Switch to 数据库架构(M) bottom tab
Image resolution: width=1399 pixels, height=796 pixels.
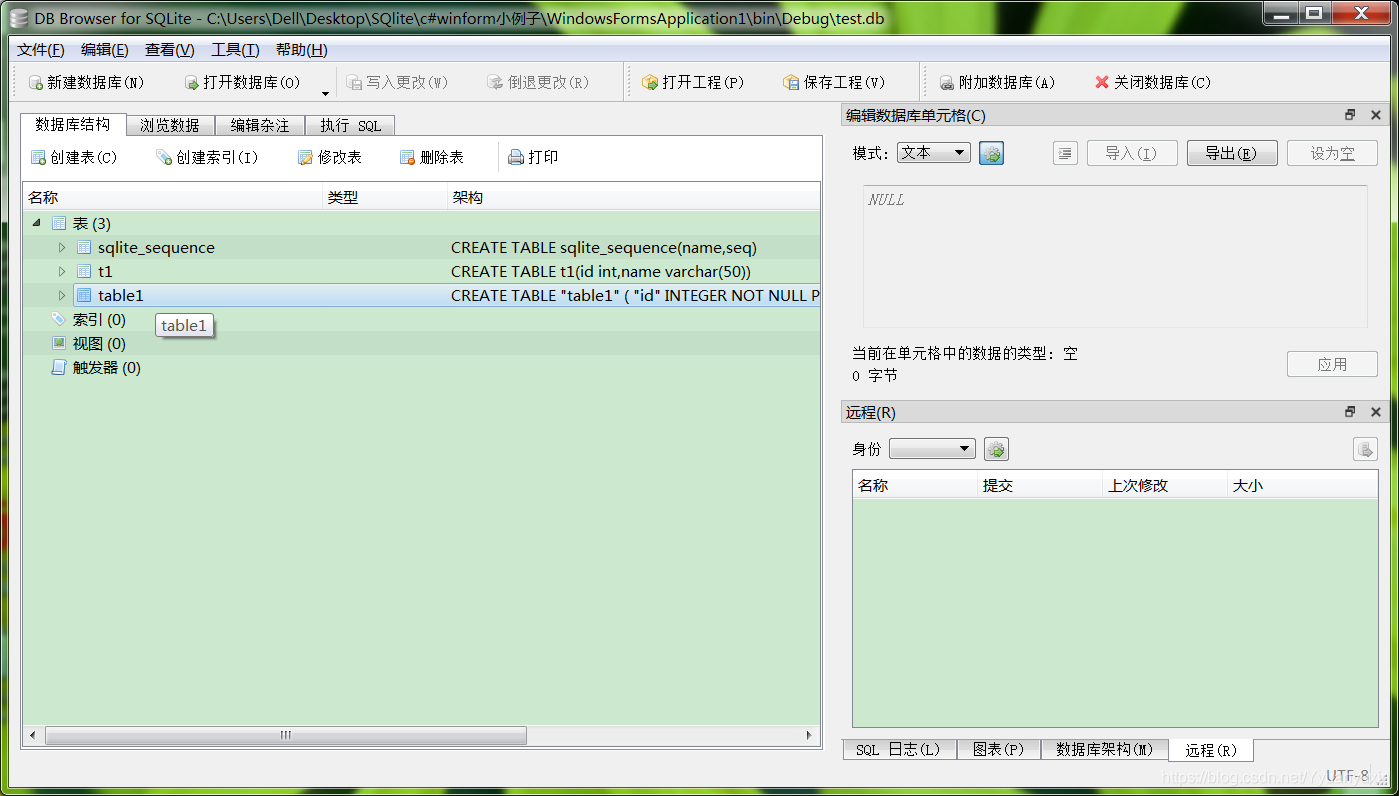pos(1105,750)
